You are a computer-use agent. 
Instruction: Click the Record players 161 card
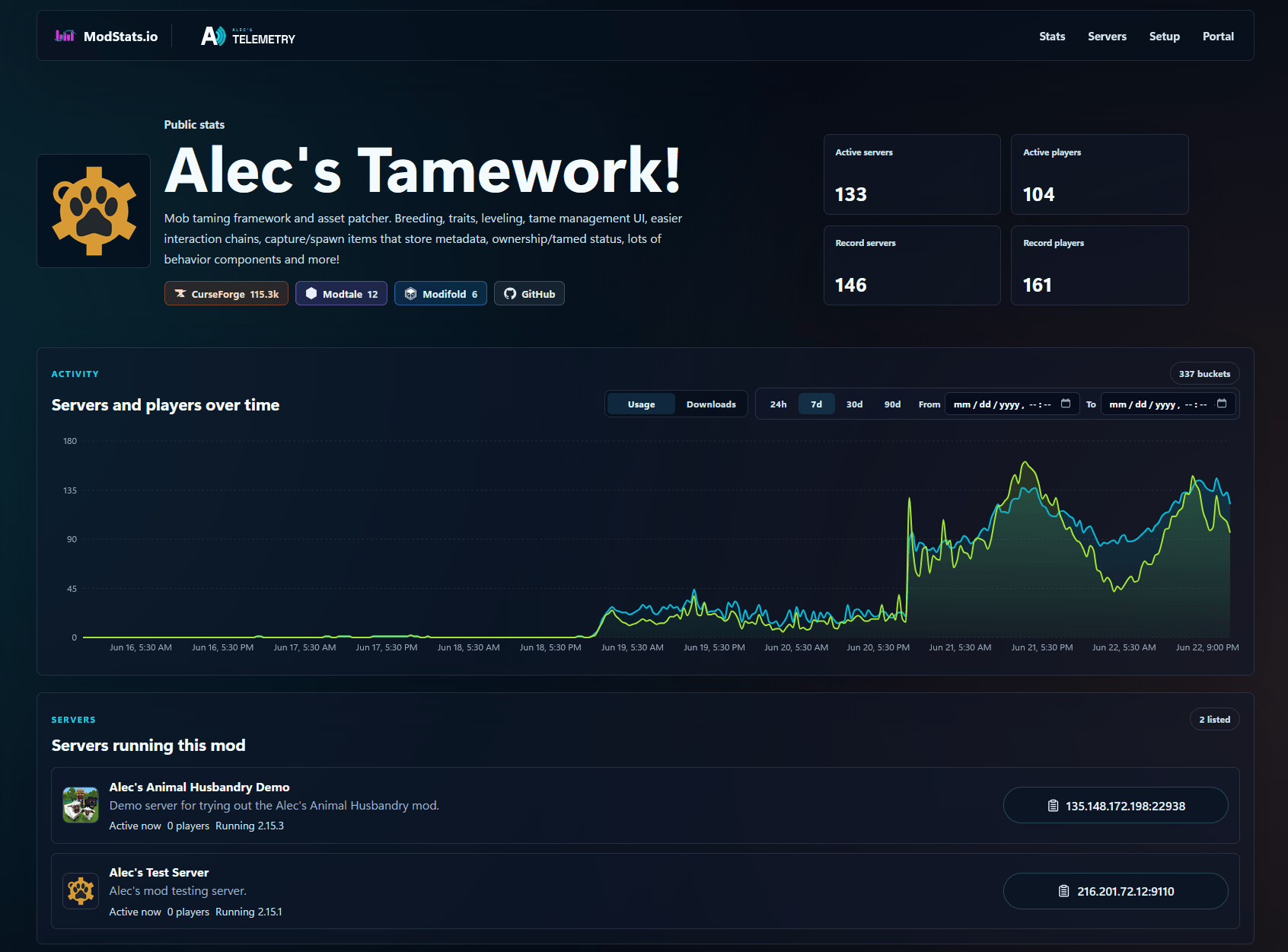coord(1099,265)
